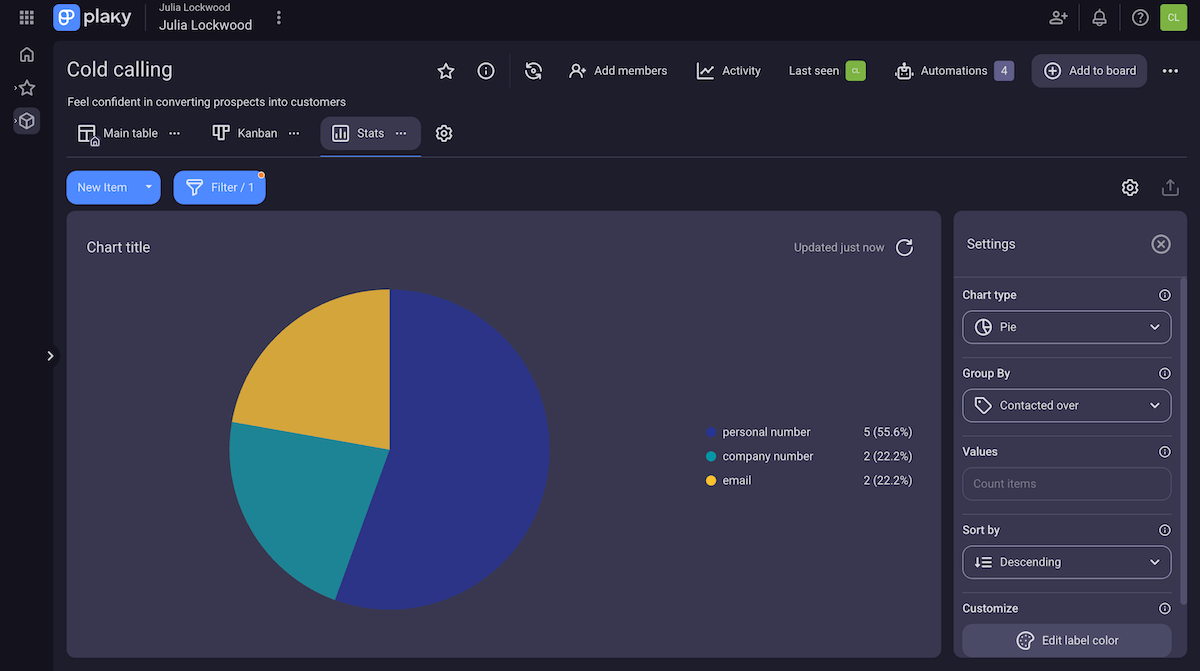This screenshot has width=1200, height=671.
Task: Click the export icon above the chart
Action: [x=1170, y=187]
